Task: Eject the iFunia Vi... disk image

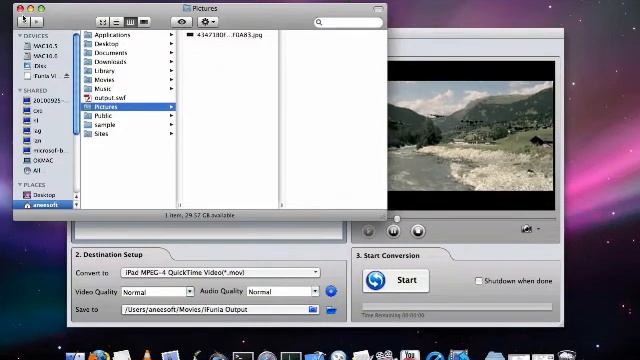Action: [67, 76]
